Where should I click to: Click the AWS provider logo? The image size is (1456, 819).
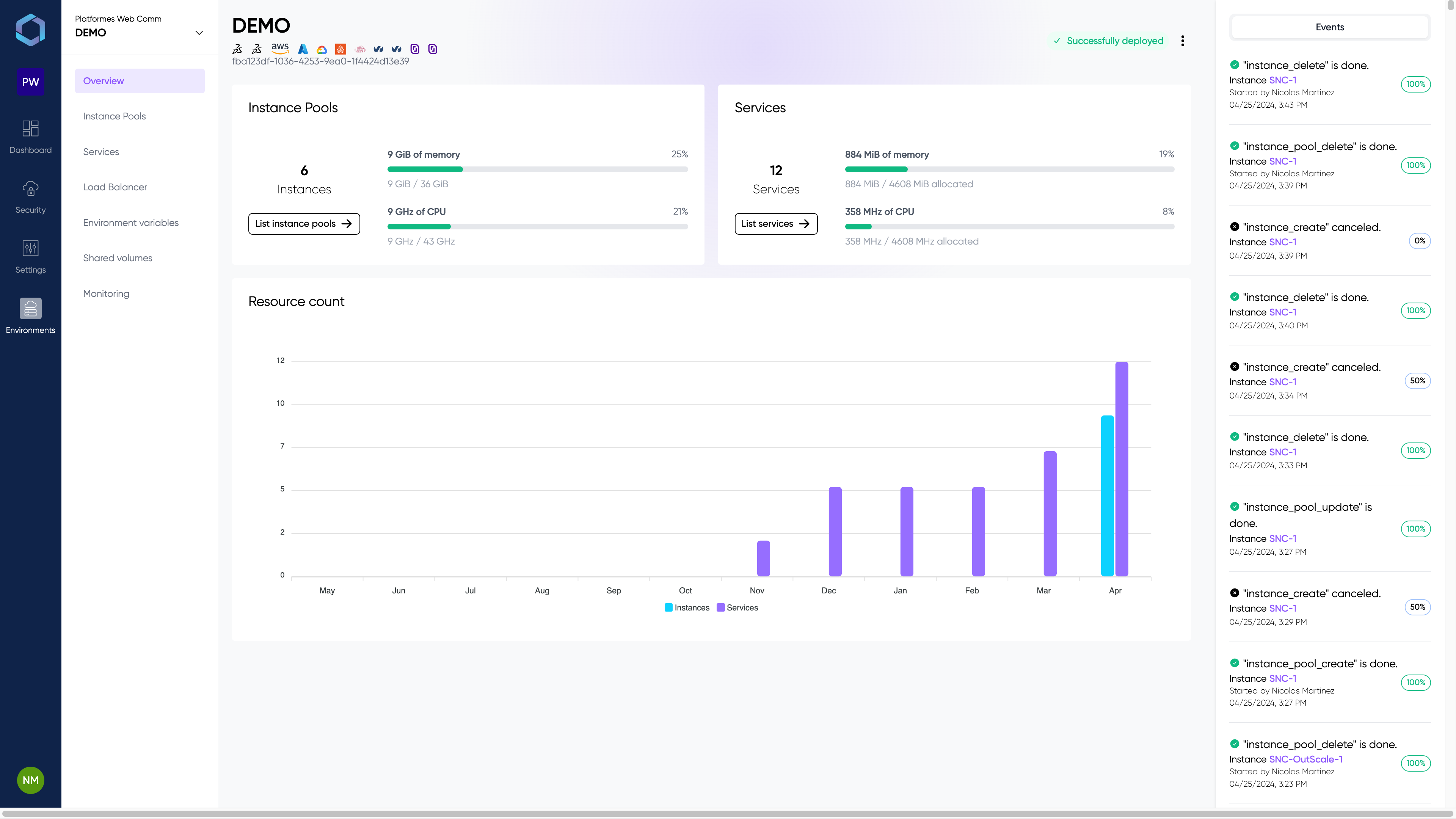tap(280, 49)
